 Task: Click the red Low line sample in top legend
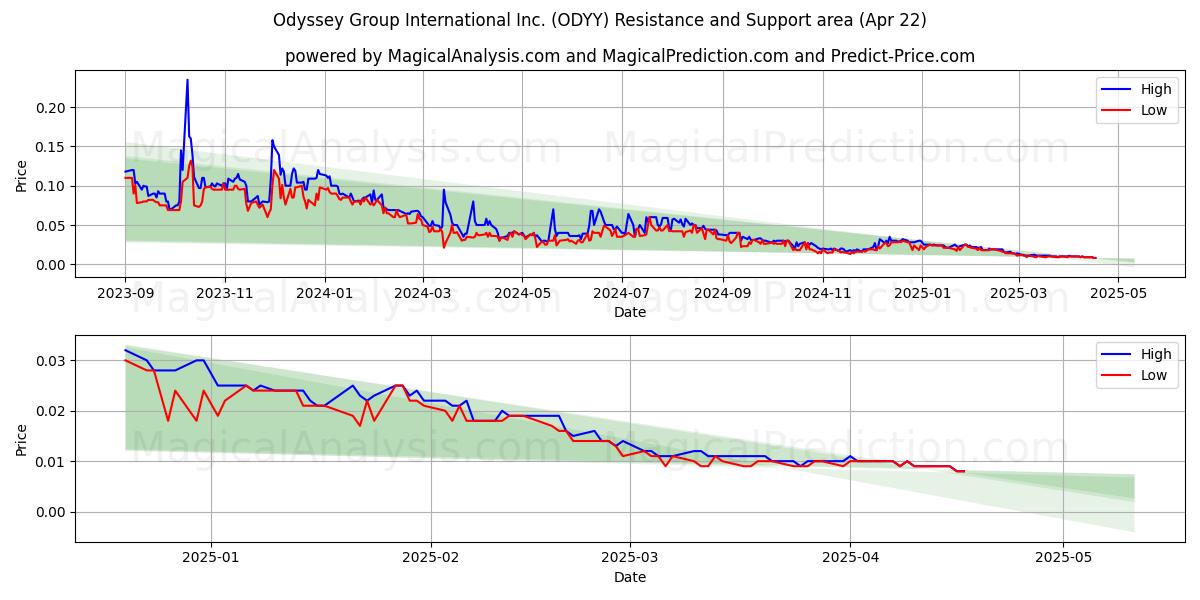(x=1117, y=111)
